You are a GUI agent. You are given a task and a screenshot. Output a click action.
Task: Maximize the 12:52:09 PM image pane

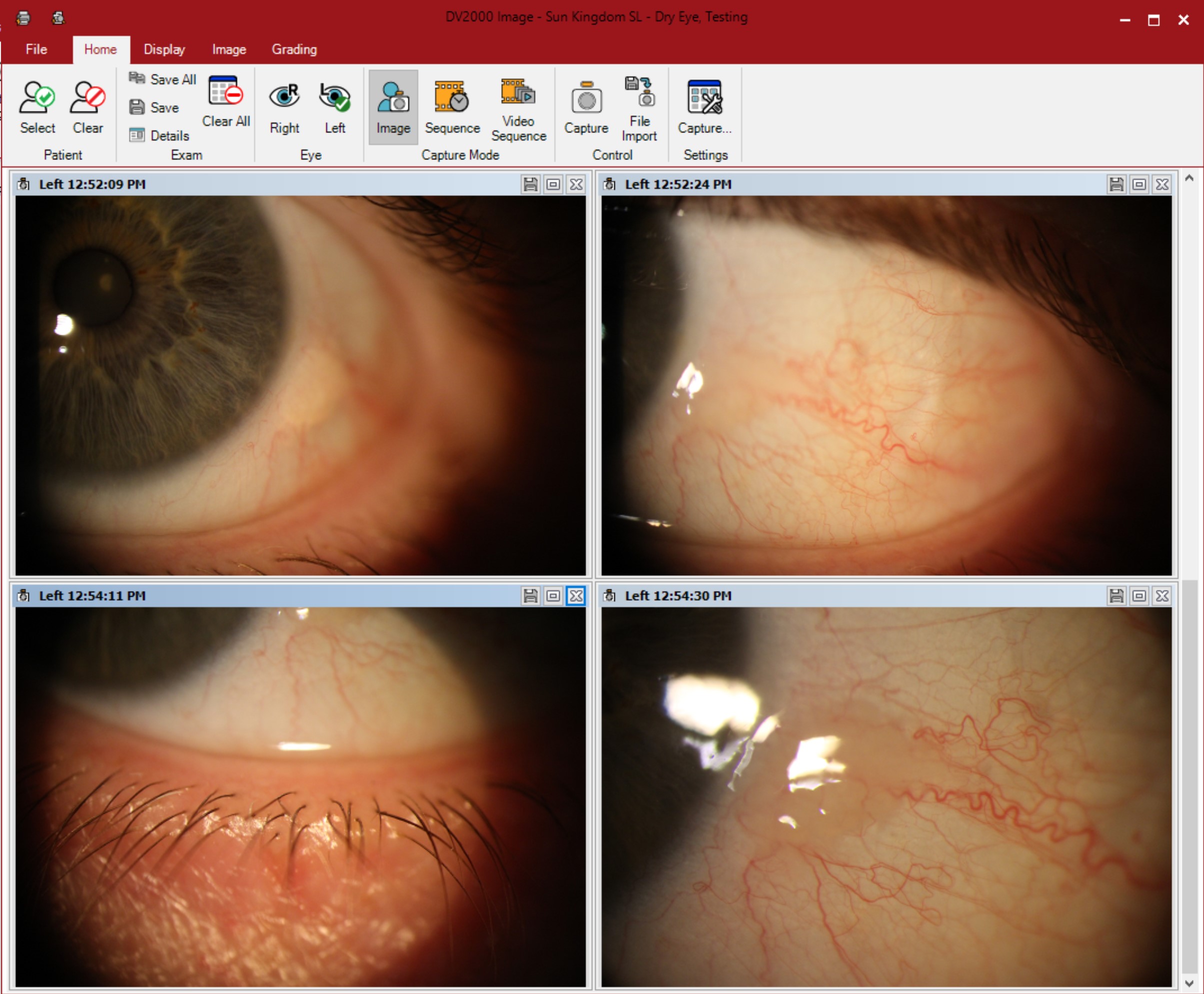tap(553, 184)
